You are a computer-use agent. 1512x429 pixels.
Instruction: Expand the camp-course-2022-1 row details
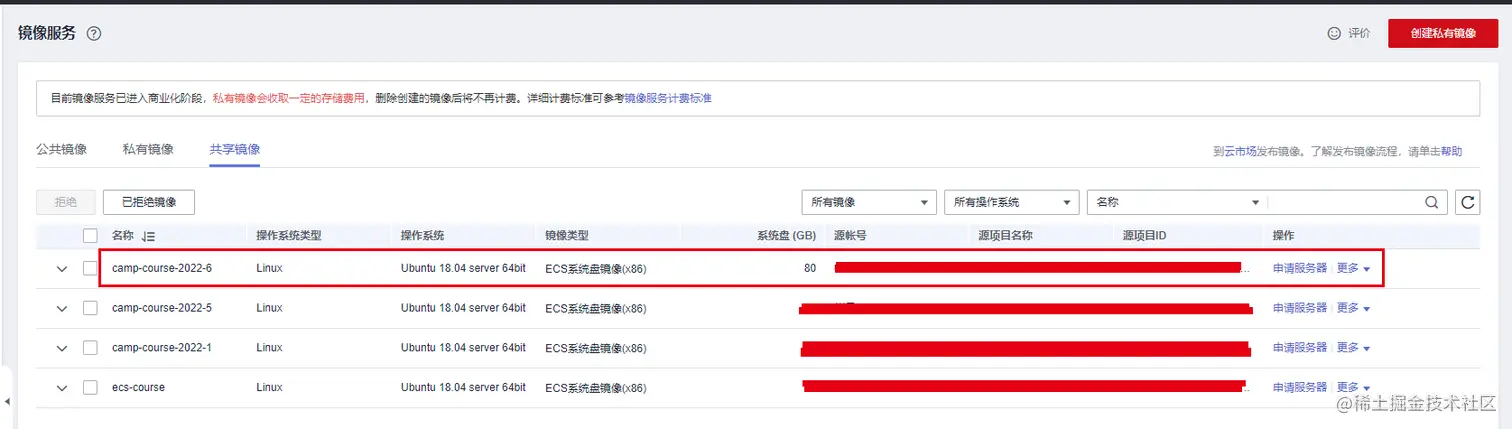[x=62, y=348]
